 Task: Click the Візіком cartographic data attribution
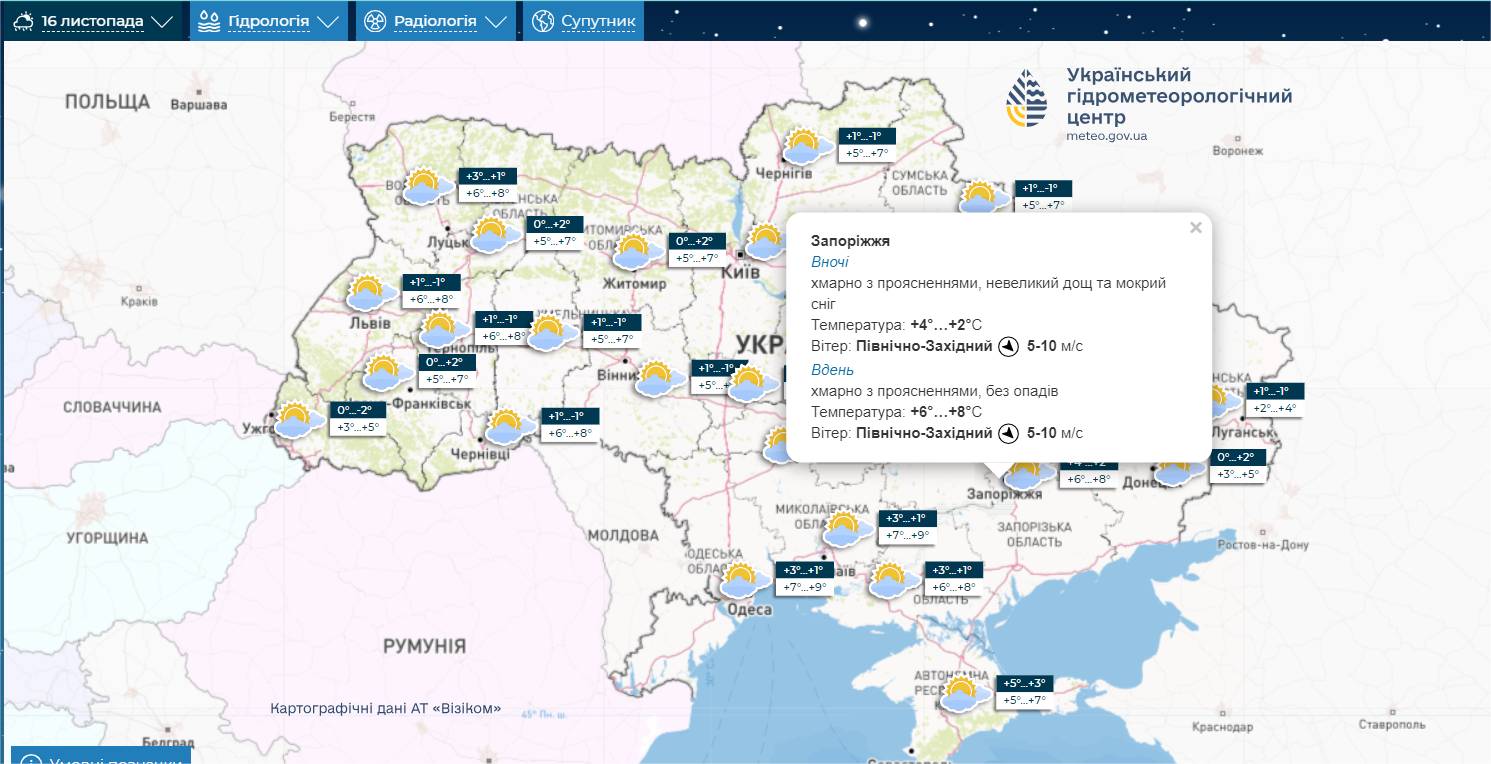click(385, 709)
